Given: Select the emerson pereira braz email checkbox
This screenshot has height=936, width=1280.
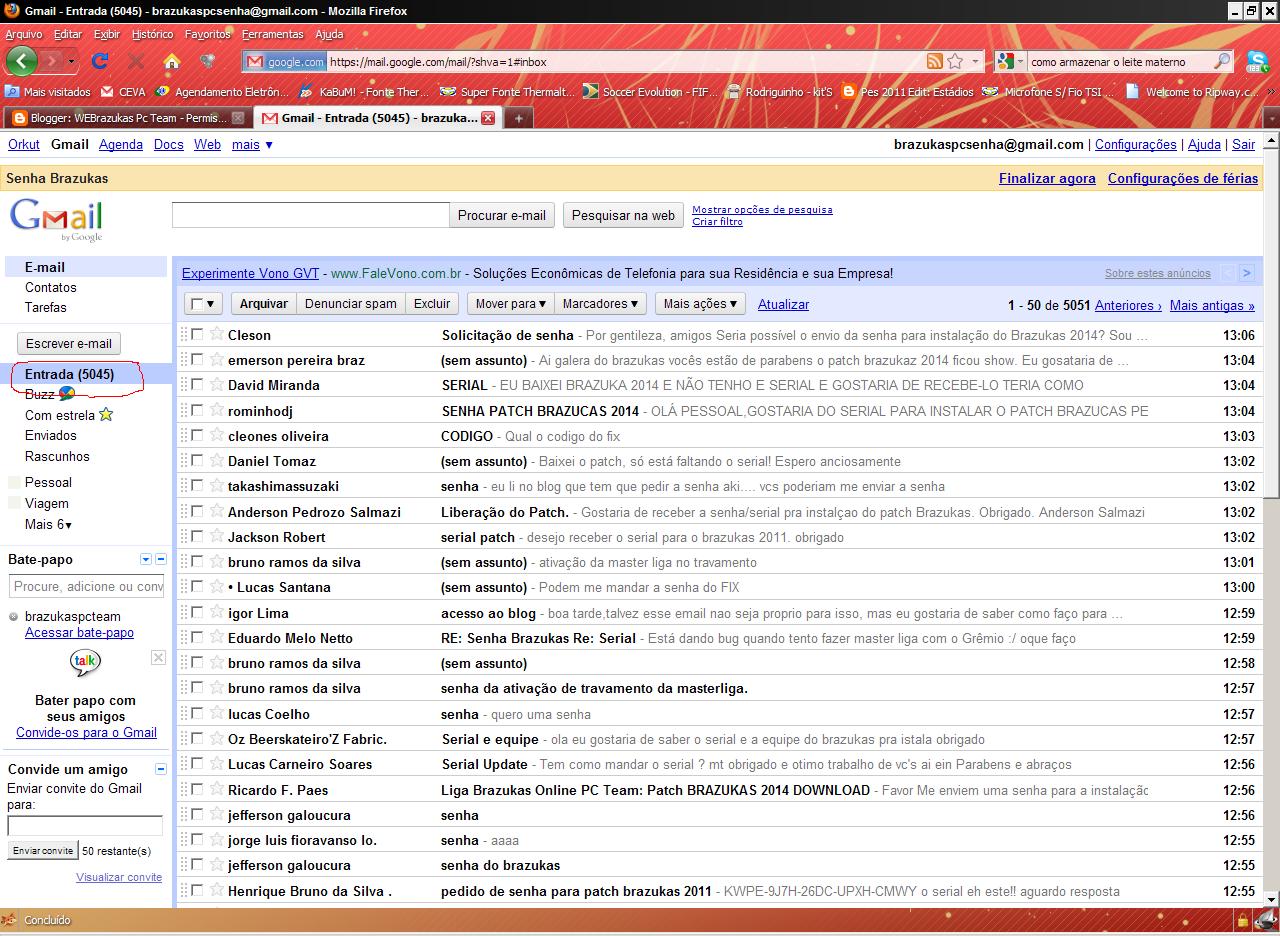Looking at the screenshot, I should [197, 359].
